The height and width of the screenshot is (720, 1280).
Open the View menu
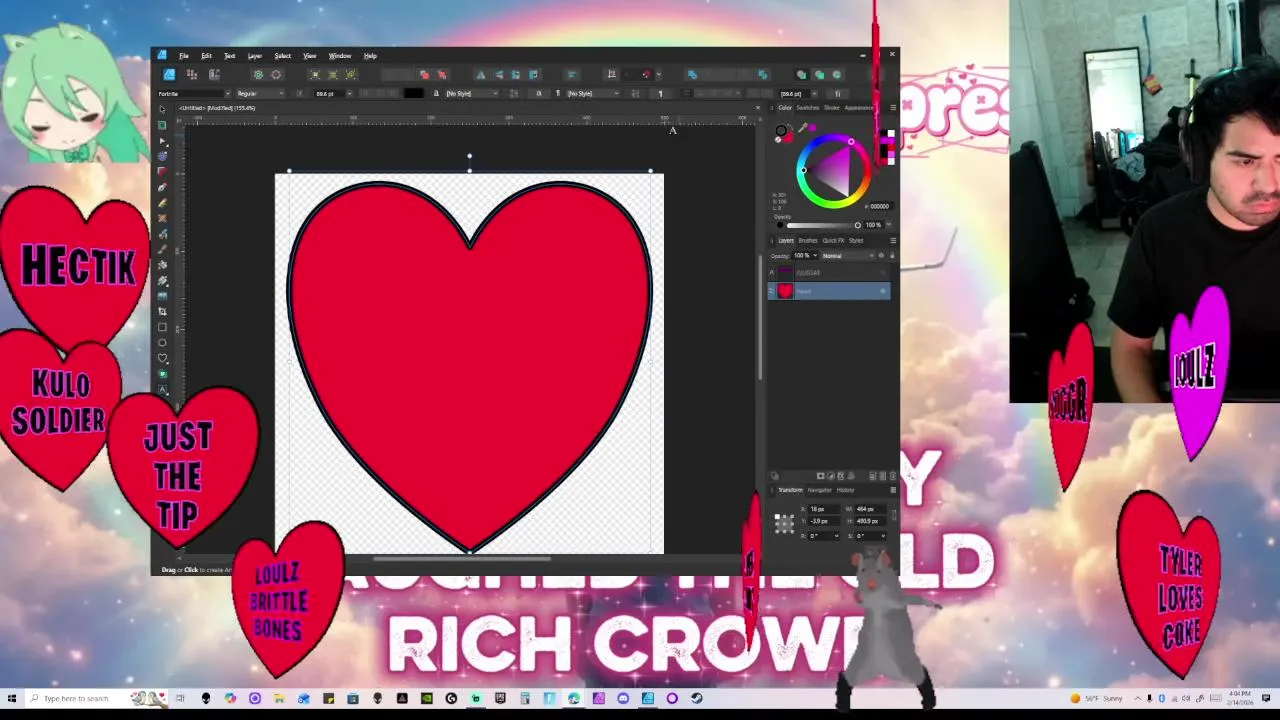[x=310, y=56]
